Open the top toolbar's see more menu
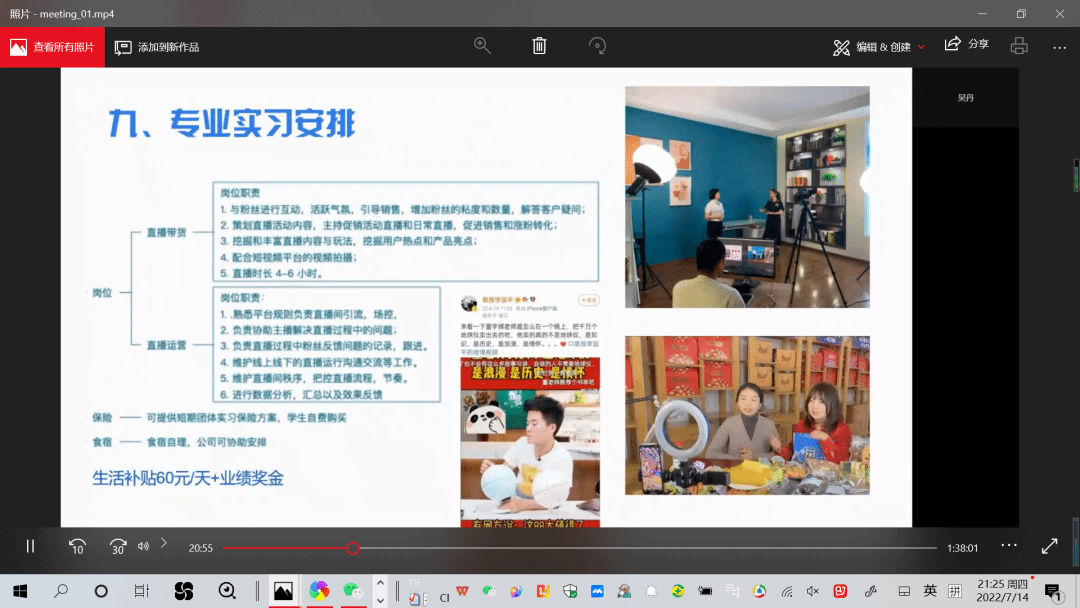Screen dimensions: 1080x608 (x=1059, y=47)
